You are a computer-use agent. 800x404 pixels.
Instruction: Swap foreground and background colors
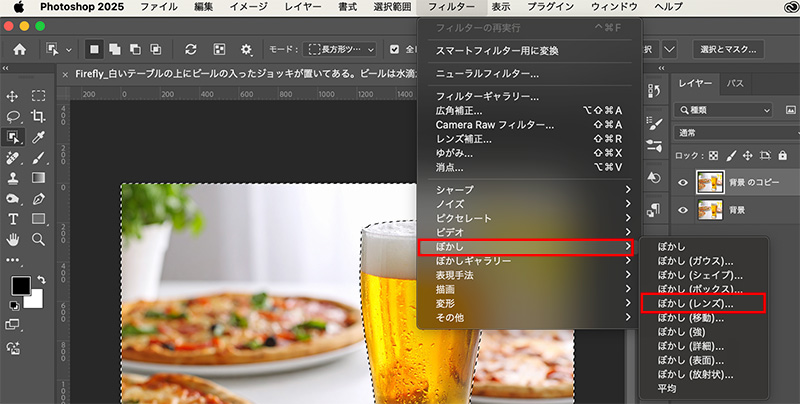[41, 280]
